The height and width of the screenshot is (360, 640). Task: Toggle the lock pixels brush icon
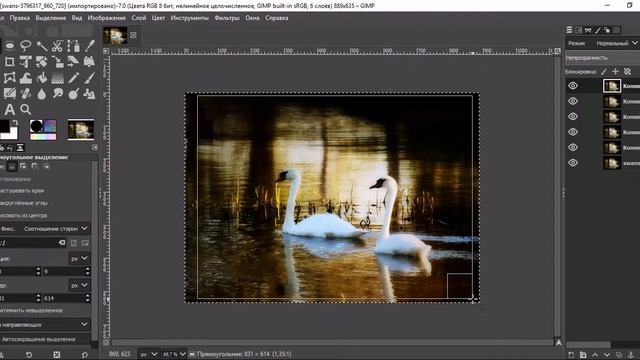[604, 71]
